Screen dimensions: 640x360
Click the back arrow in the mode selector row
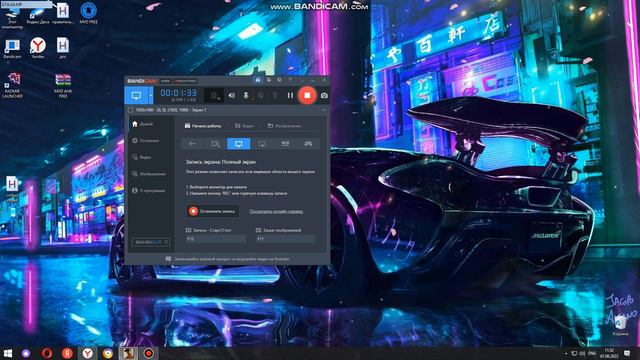192,144
